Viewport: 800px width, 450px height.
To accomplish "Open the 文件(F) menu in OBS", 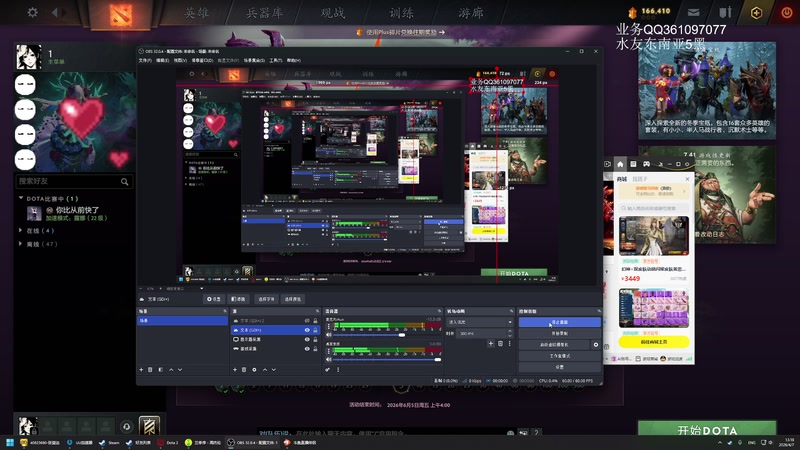I will point(145,60).
